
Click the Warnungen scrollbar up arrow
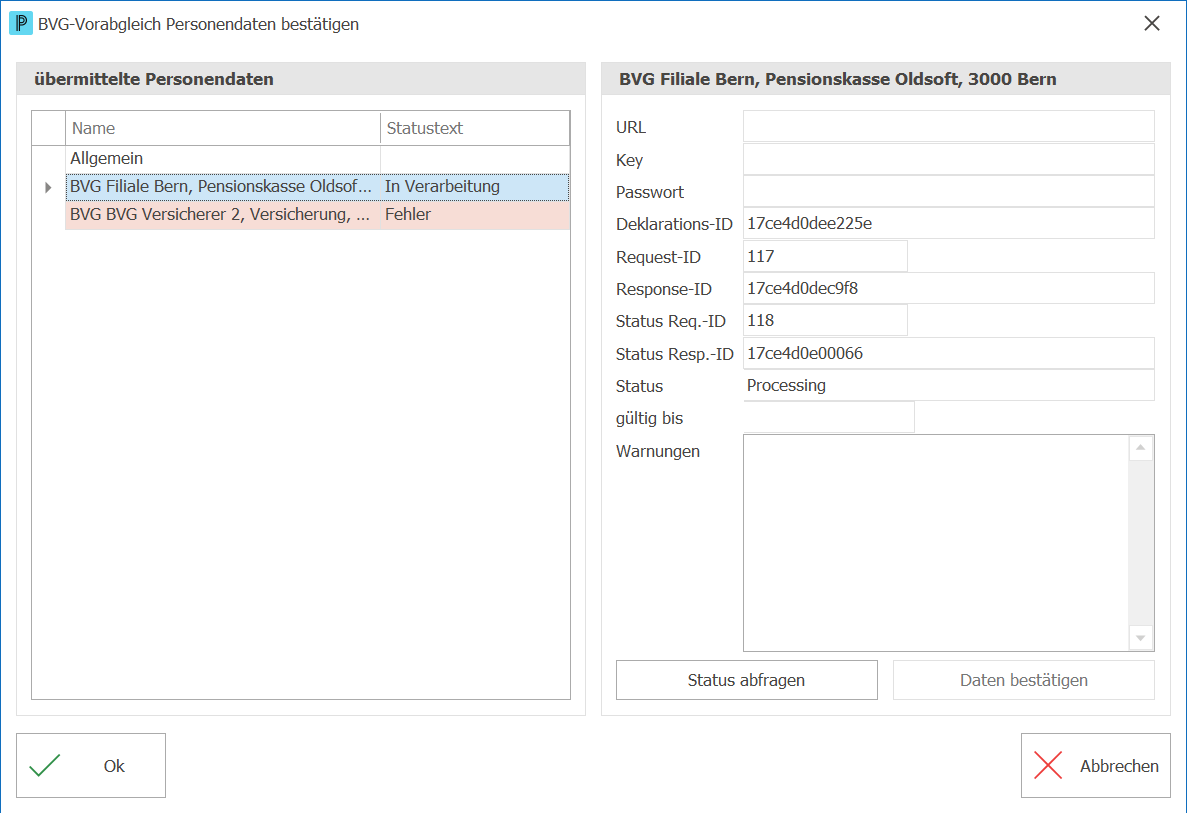tap(1140, 448)
